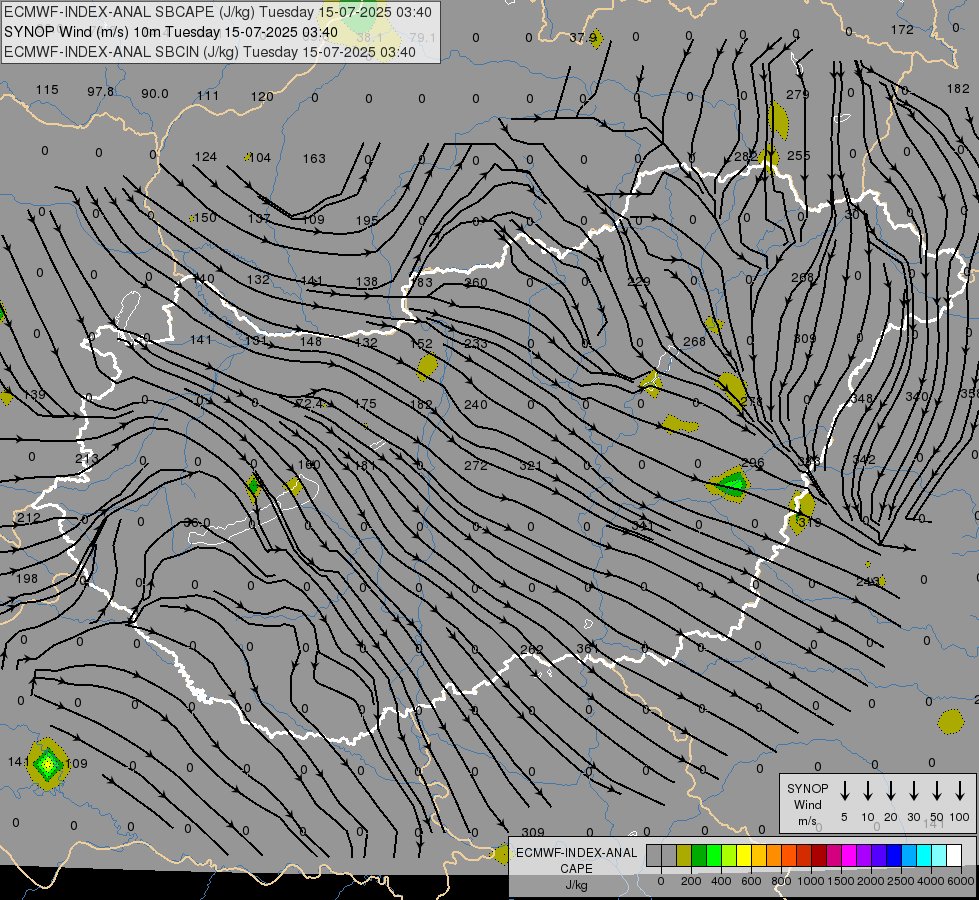979x900 pixels.
Task: Select the olive swatch in CAPE legend
Action: [684, 856]
